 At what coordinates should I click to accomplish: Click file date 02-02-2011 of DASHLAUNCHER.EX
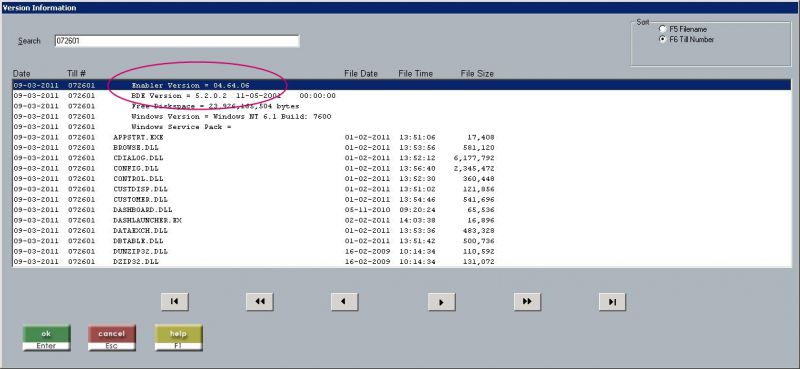pos(367,220)
